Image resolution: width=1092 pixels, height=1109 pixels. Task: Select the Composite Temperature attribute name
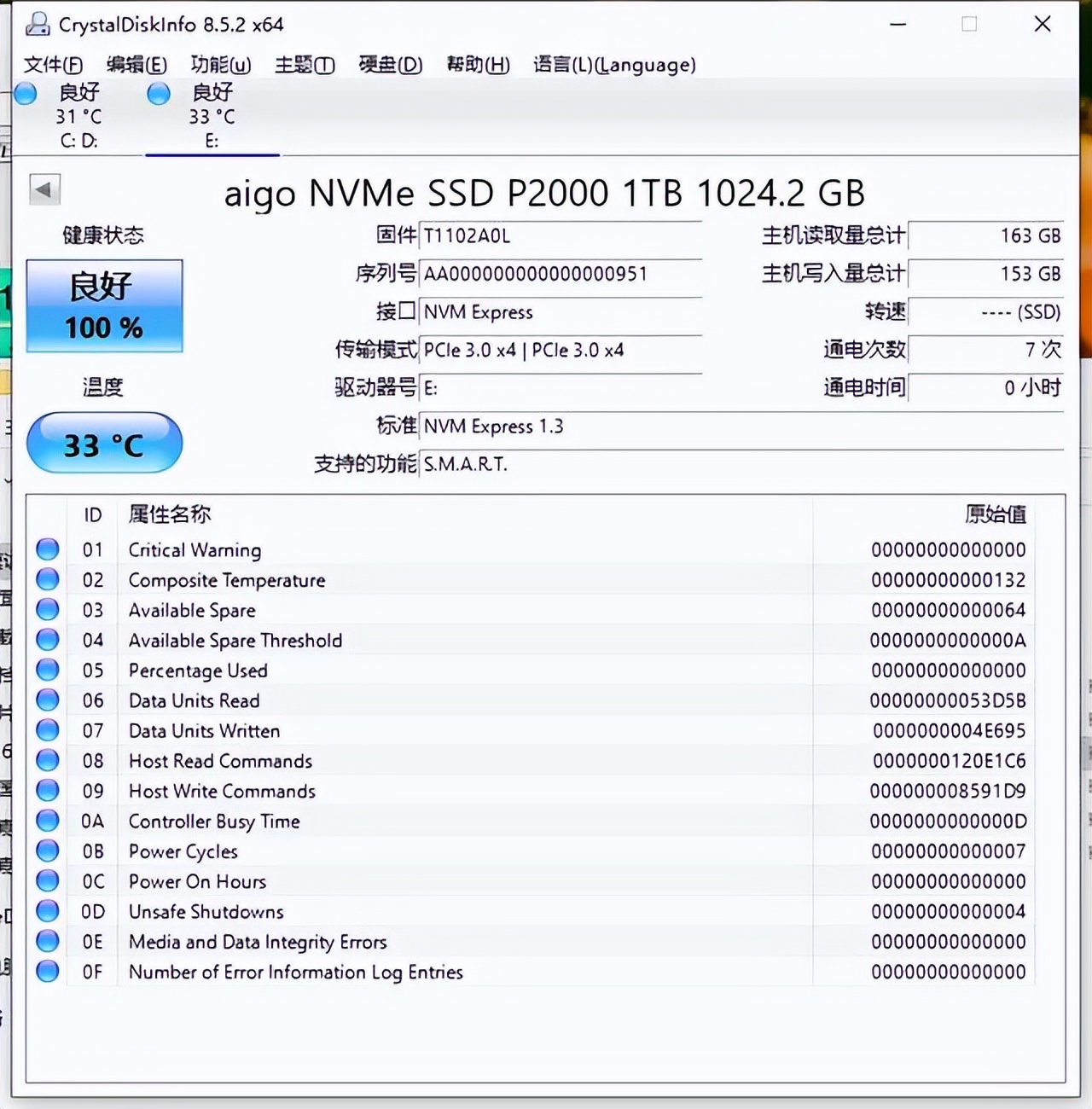pyautogui.click(x=227, y=580)
